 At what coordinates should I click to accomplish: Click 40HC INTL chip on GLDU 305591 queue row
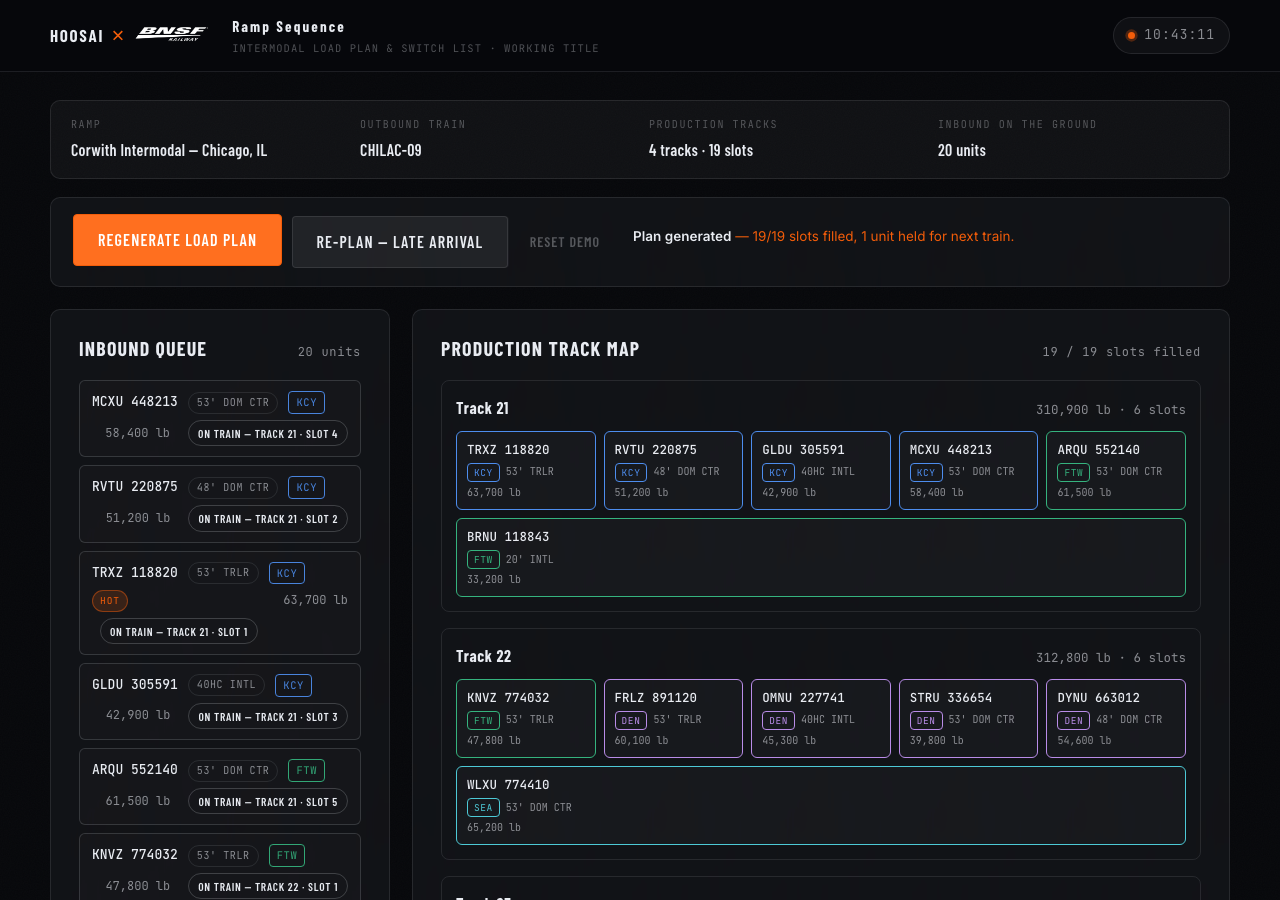226,685
